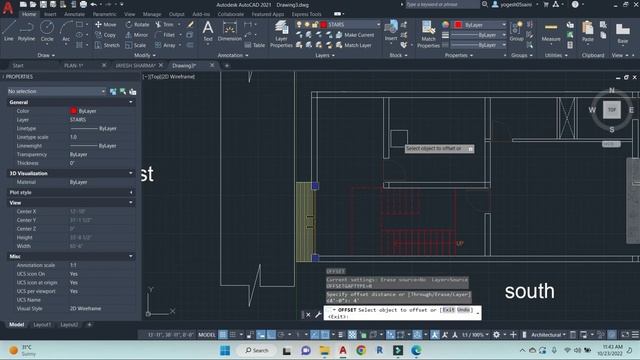
Task: Open Layer Properties manager
Action: point(281,34)
